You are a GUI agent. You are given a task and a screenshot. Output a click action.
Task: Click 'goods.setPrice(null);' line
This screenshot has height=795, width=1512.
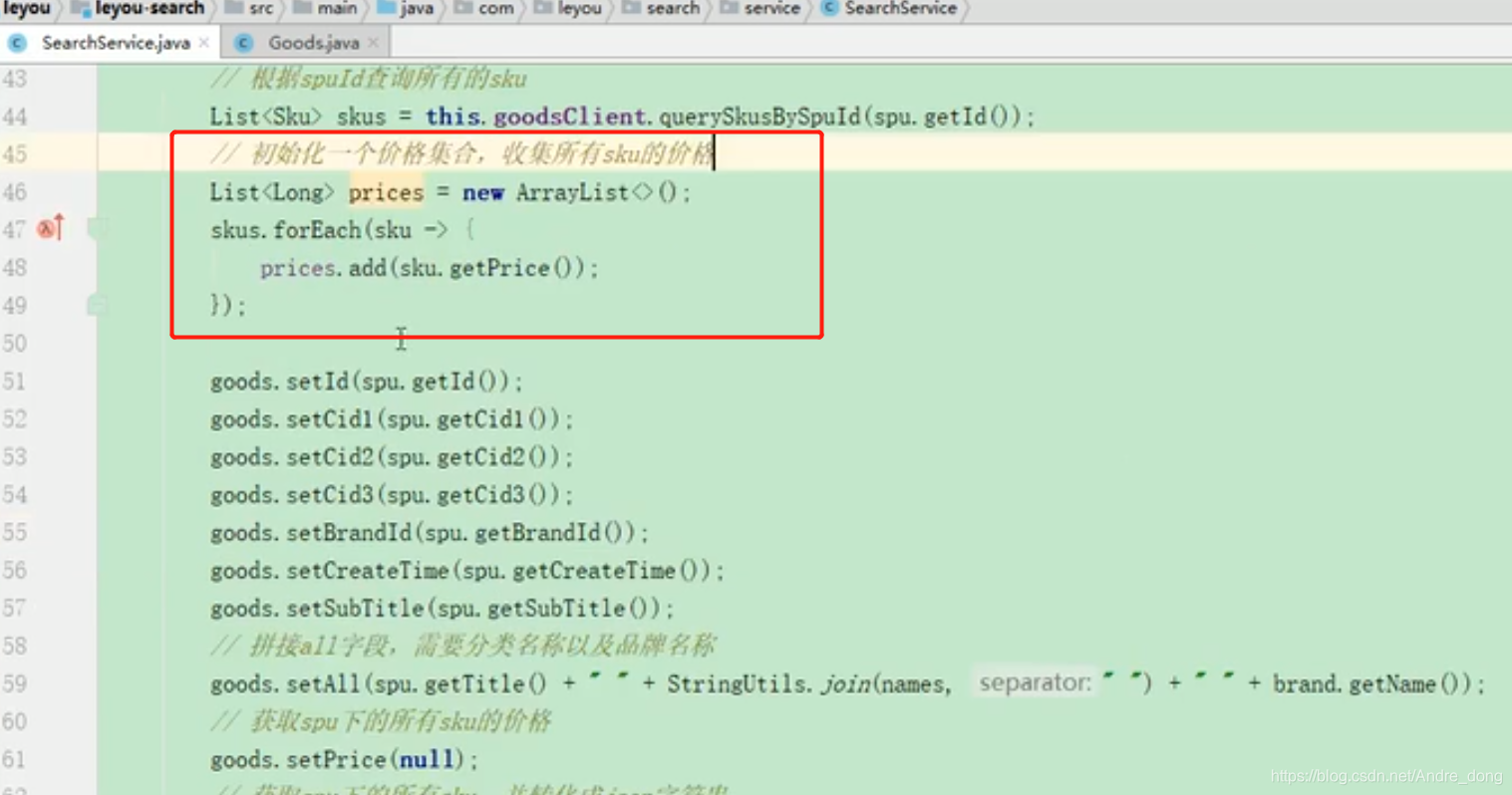point(345,760)
